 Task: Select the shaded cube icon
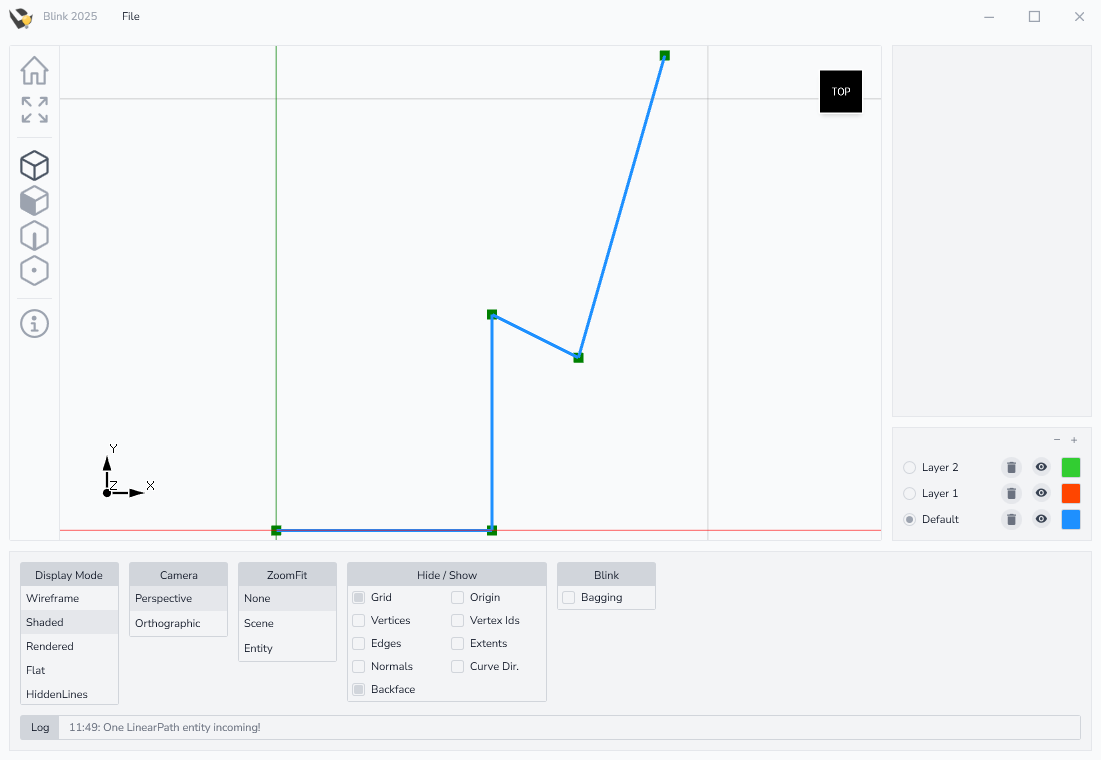(x=34, y=201)
